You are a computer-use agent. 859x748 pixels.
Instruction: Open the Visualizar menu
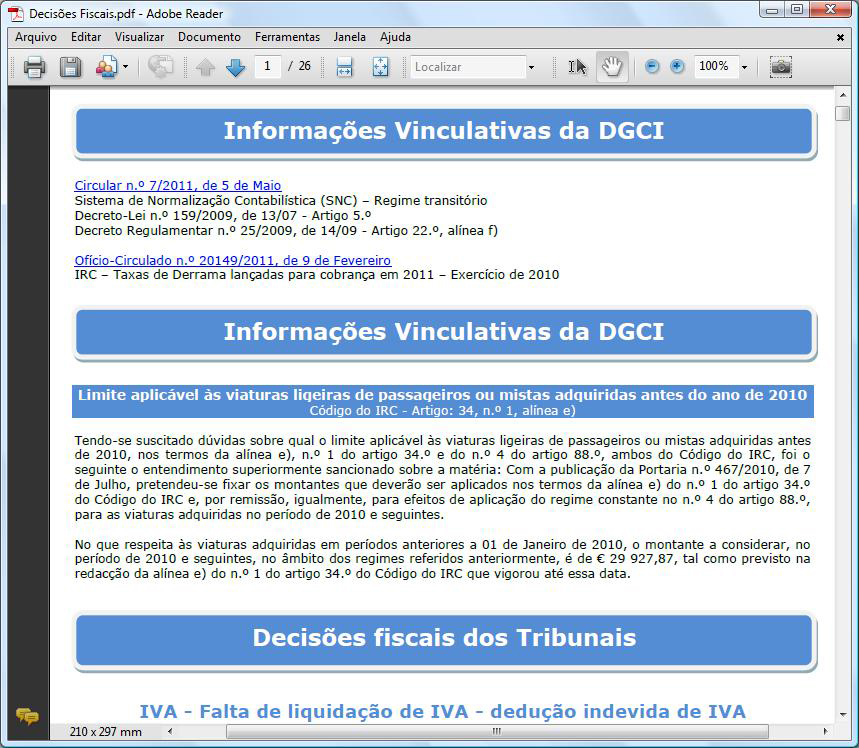(x=139, y=37)
